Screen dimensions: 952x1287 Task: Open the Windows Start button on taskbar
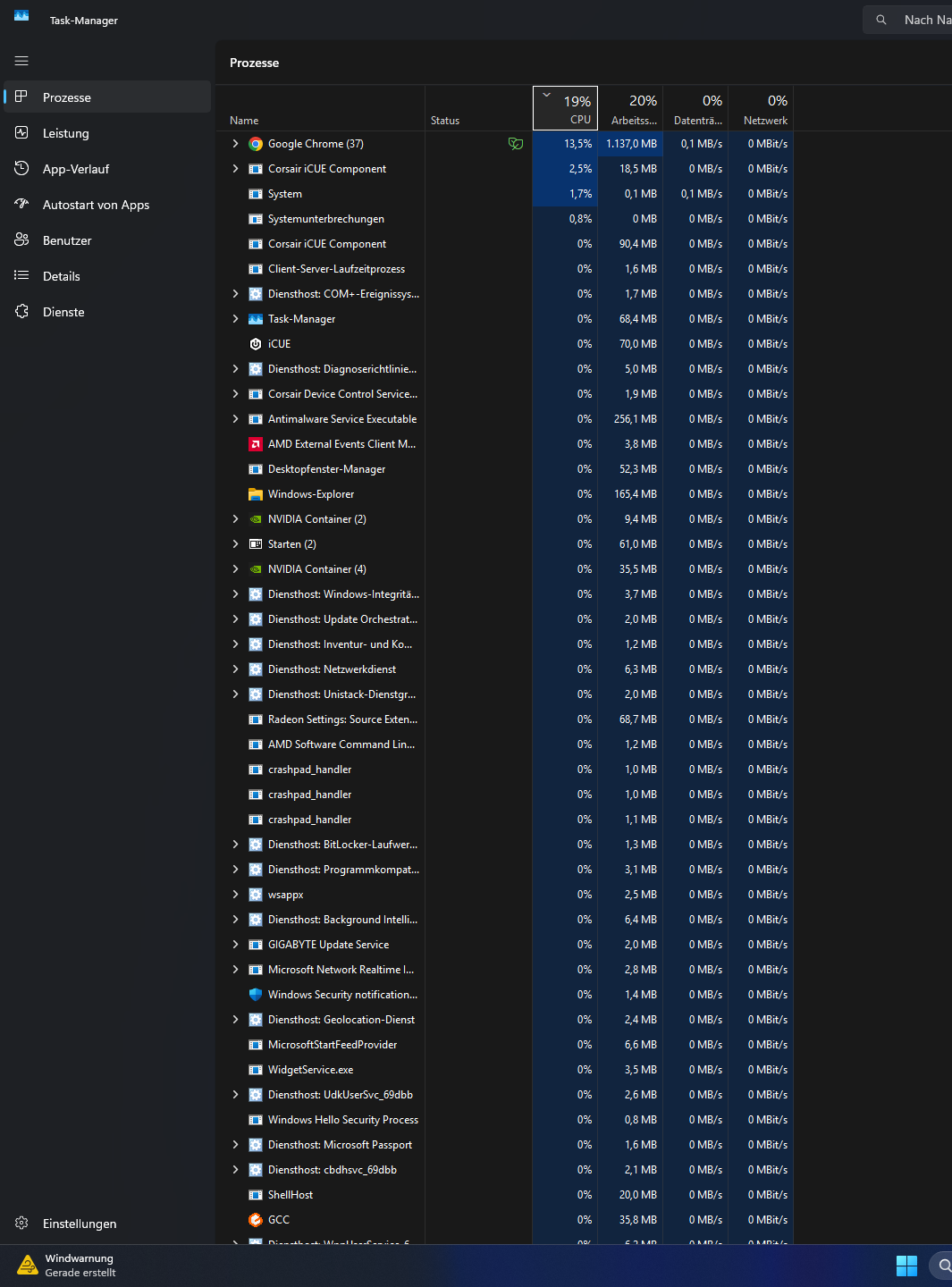pos(906,1266)
